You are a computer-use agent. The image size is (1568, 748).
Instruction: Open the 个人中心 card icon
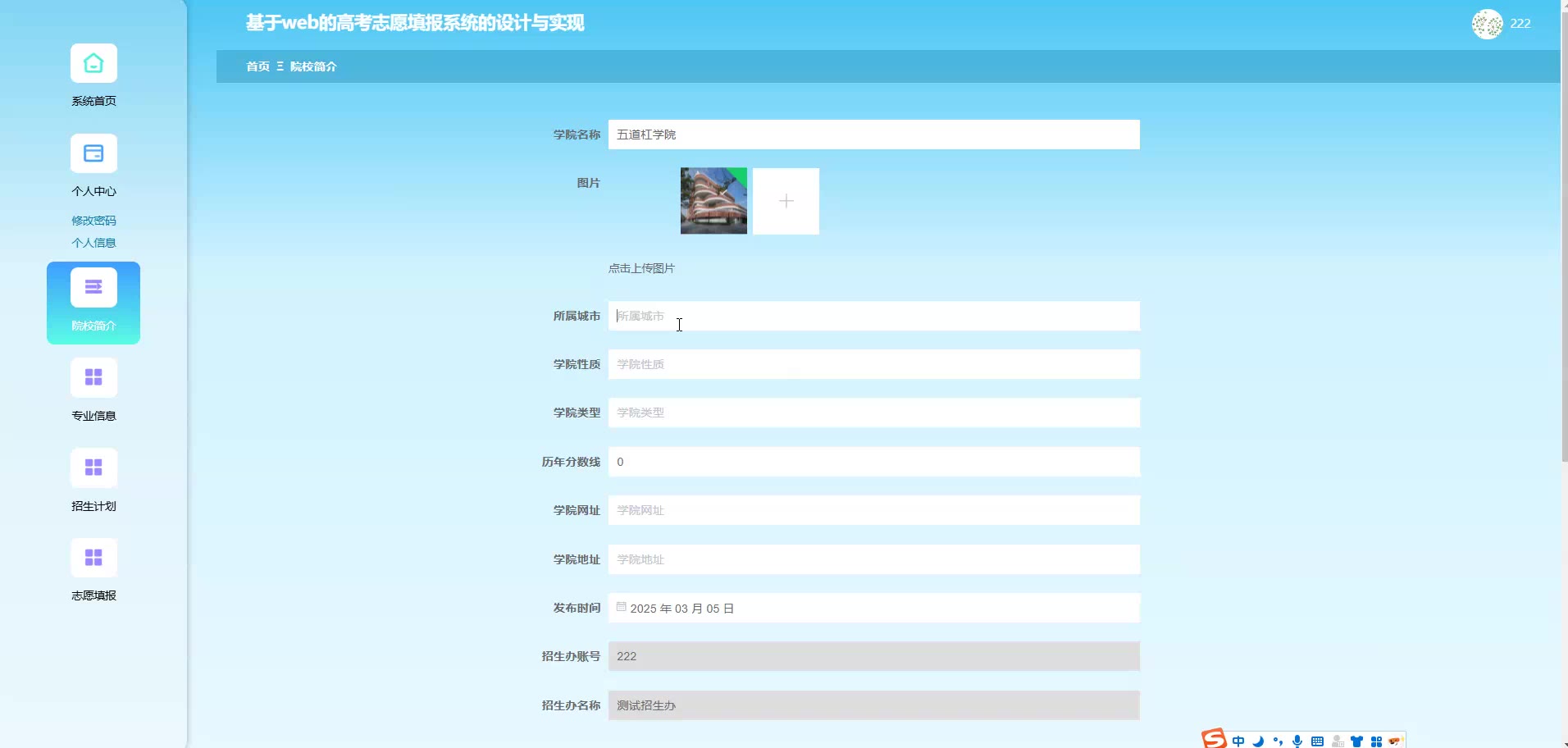coord(93,153)
